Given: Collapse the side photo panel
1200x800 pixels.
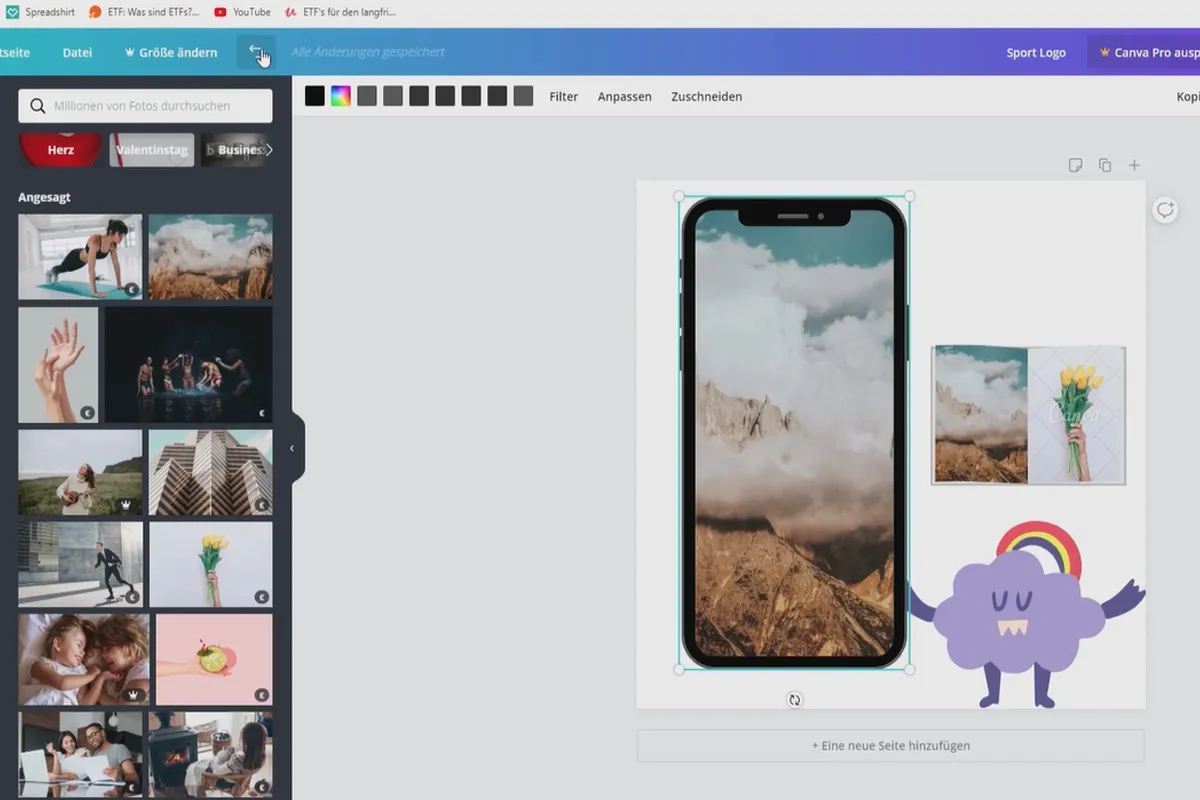Looking at the screenshot, I should [x=292, y=449].
